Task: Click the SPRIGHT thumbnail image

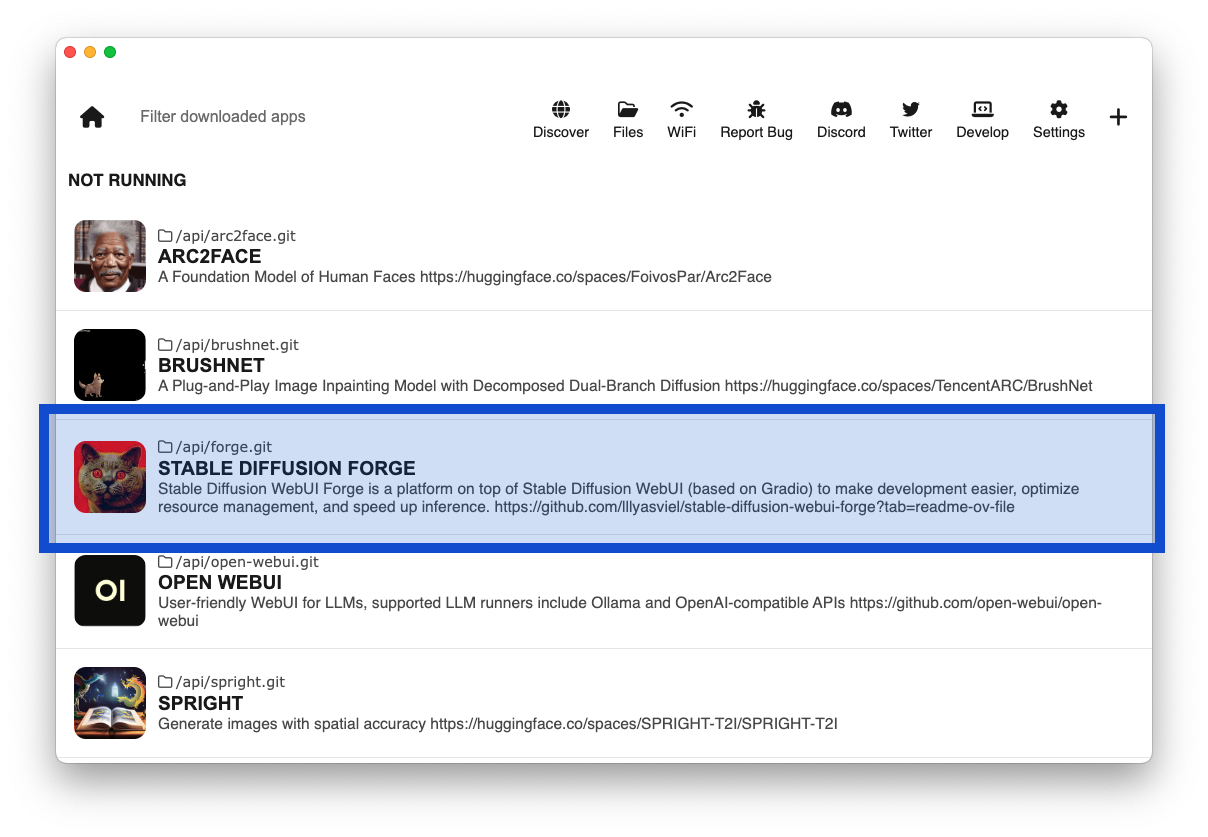Action: (110, 703)
